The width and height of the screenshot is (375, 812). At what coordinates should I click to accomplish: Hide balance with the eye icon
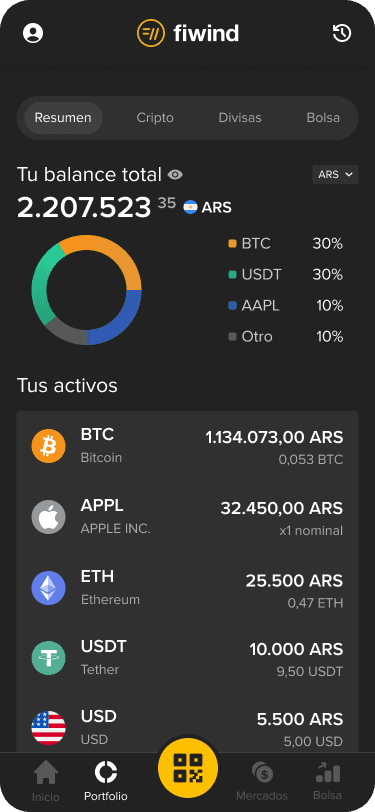(x=176, y=175)
